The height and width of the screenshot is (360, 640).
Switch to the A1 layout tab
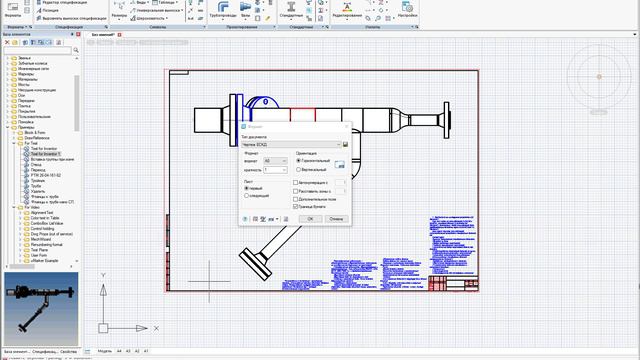pos(146,351)
